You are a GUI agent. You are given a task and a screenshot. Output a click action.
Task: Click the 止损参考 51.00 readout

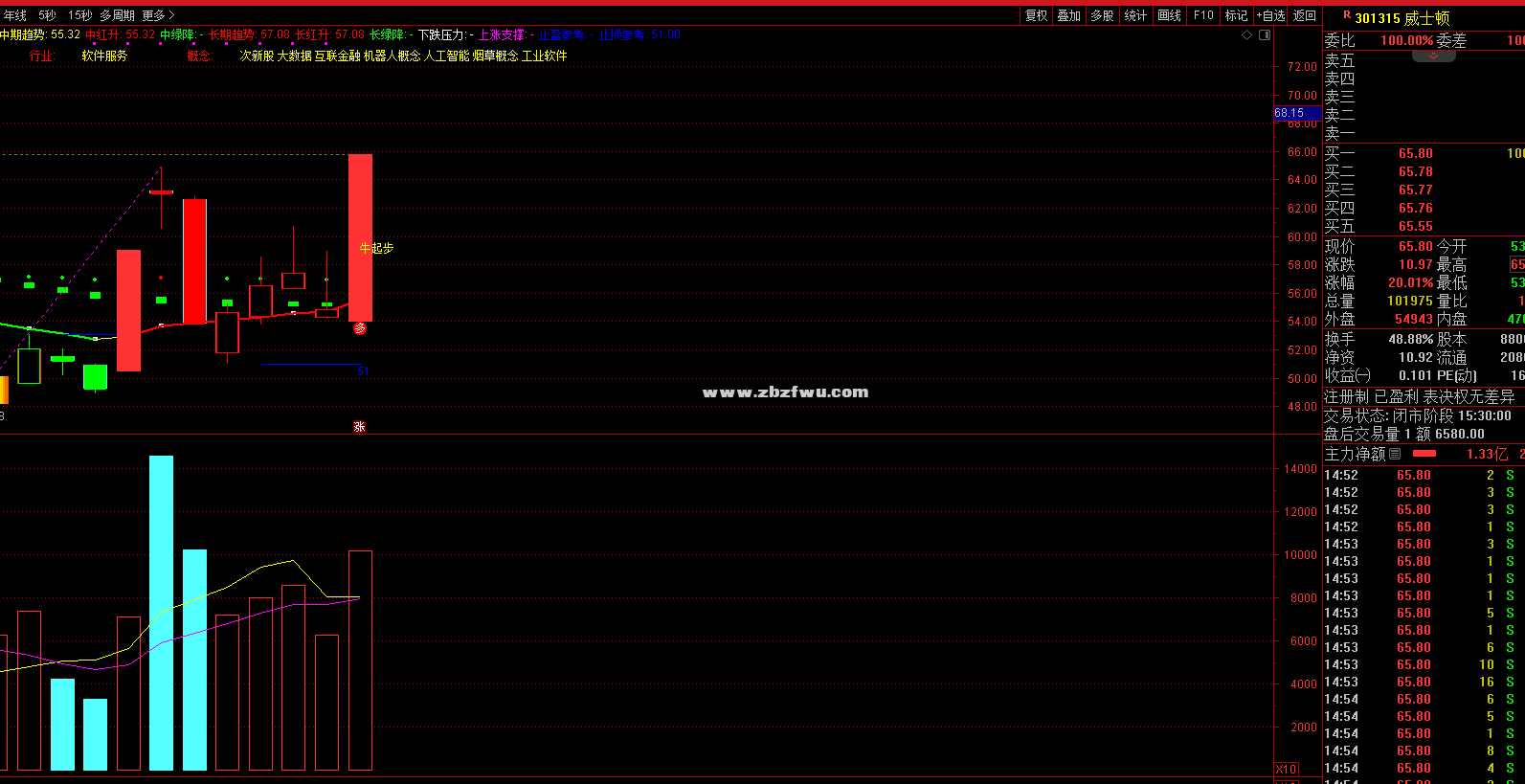[x=639, y=34]
